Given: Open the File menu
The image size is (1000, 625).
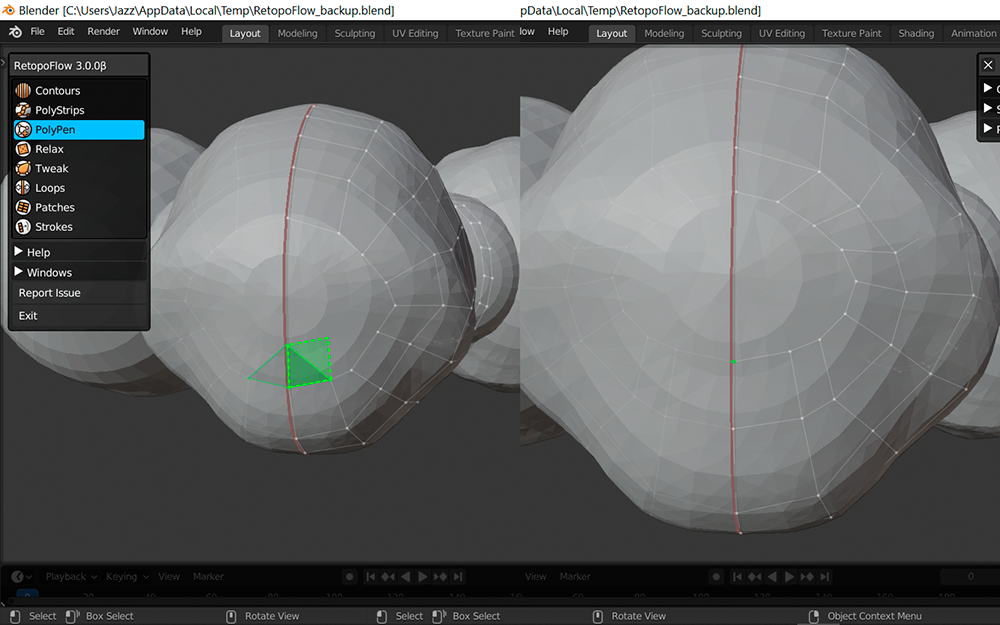Looking at the screenshot, I should pyautogui.click(x=38, y=31).
